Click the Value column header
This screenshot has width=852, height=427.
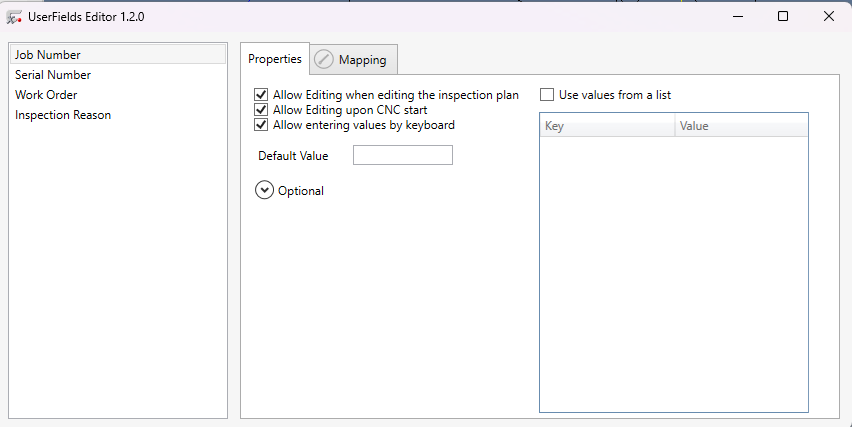740,126
